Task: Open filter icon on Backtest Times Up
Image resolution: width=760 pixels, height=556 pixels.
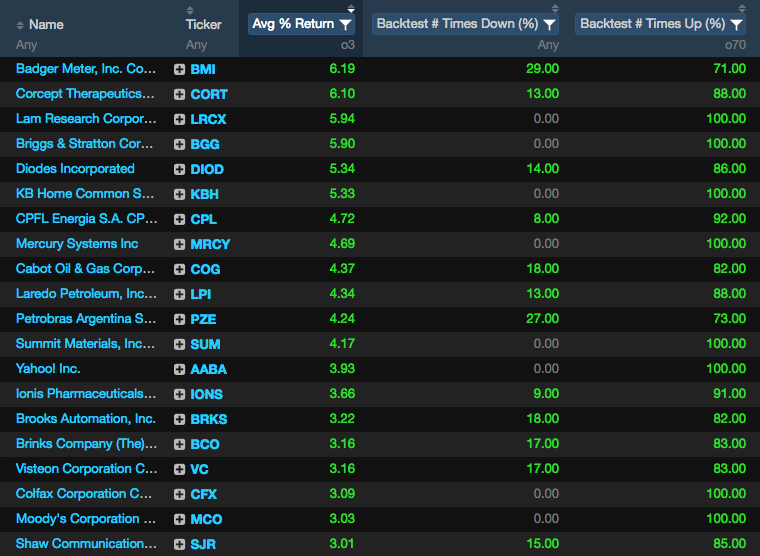Action: [x=736, y=24]
